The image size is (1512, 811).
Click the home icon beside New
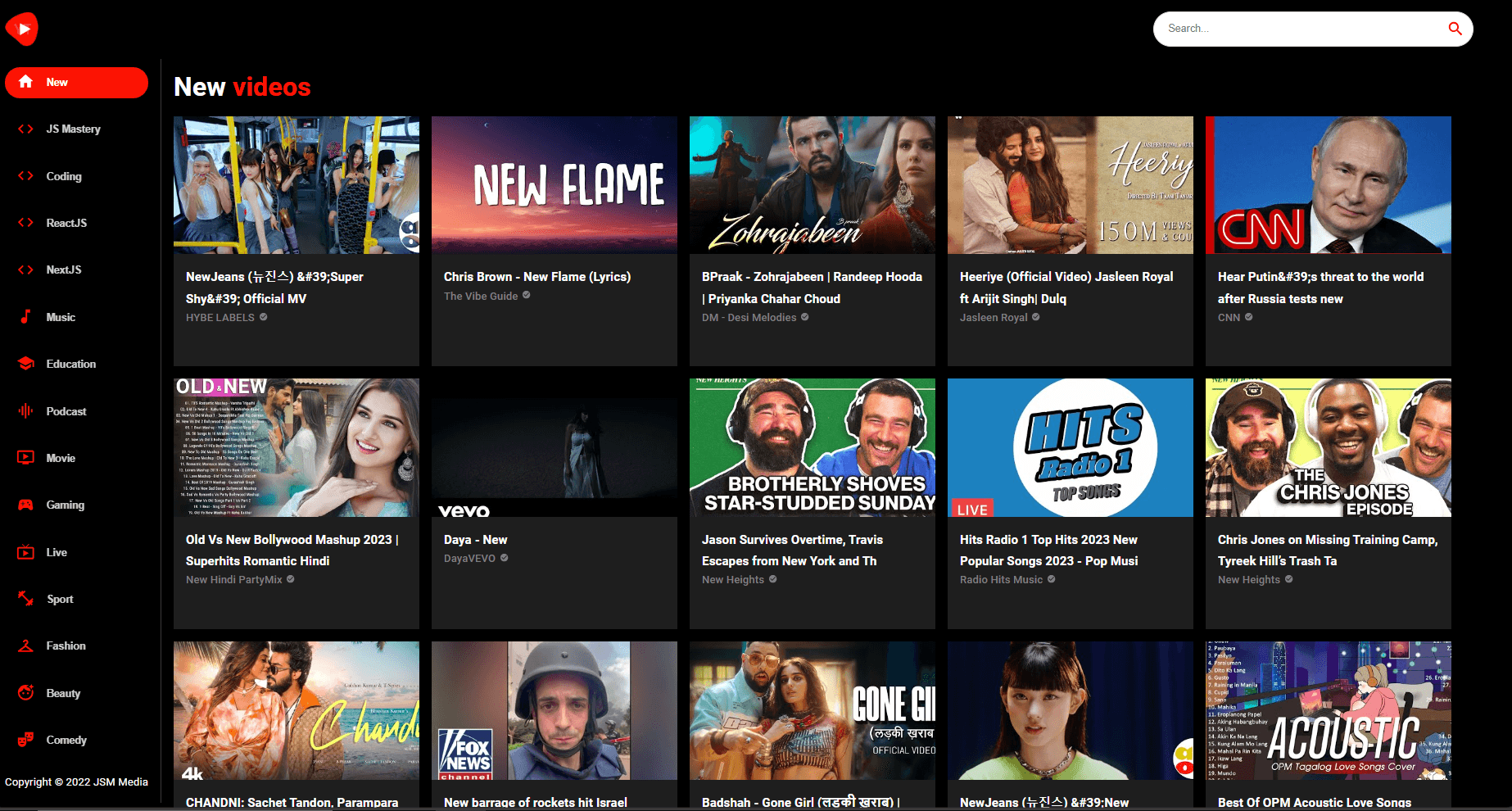point(26,82)
